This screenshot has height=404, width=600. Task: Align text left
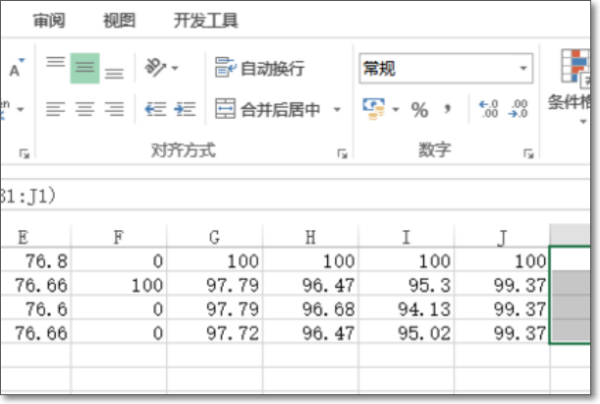click(x=56, y=109)
